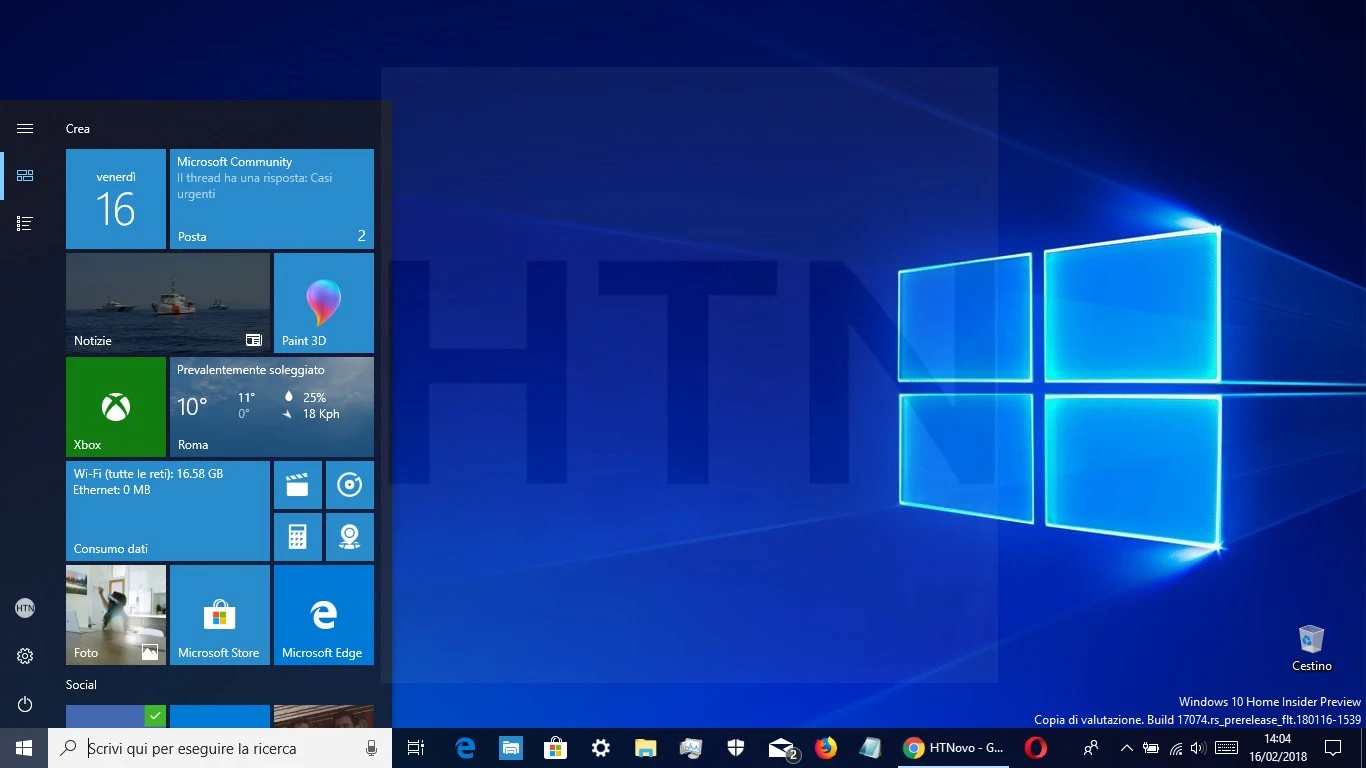Open the volume speaker tray icon
Screen dimensions: 1366x768
(x=1198, y=748)
